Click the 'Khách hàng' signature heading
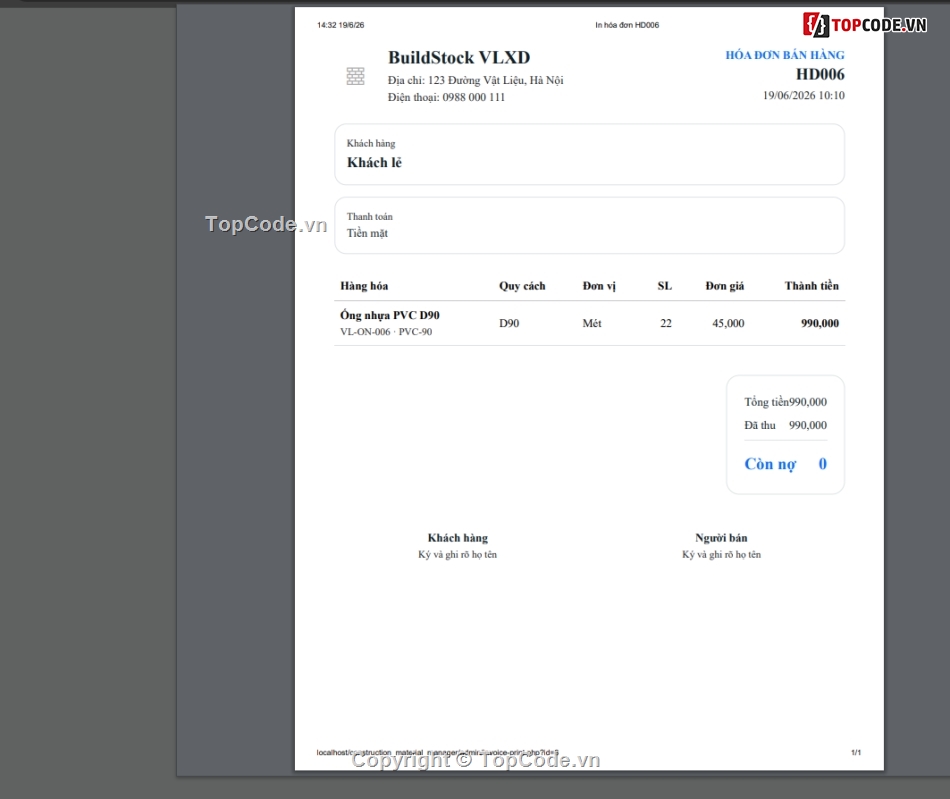The height and width of the screenshot is (799, 950). click(457, 538)
